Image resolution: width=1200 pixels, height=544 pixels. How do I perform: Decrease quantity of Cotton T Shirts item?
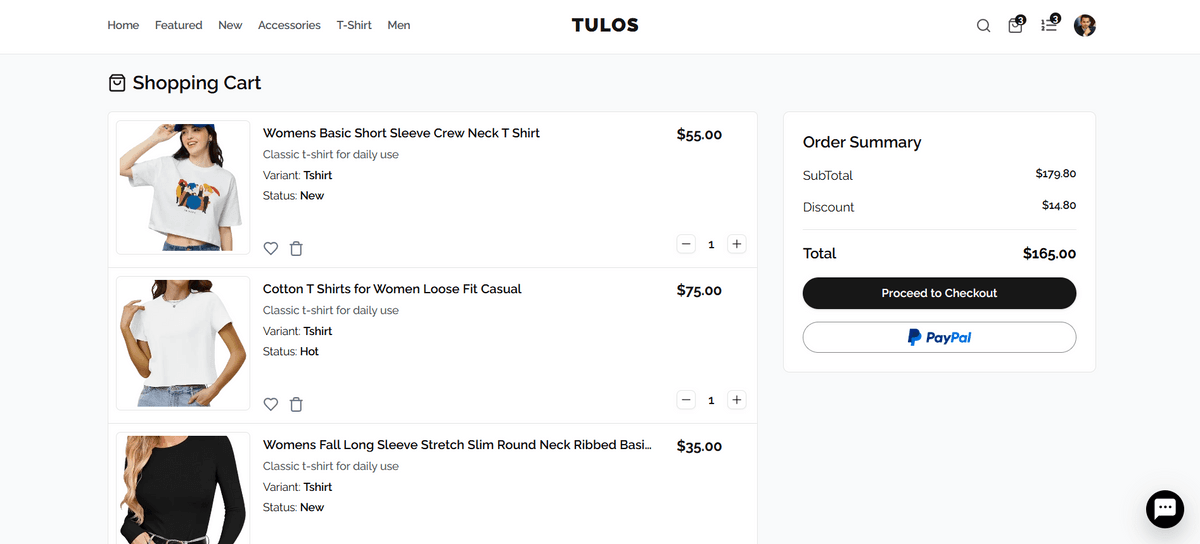(686, 400)
